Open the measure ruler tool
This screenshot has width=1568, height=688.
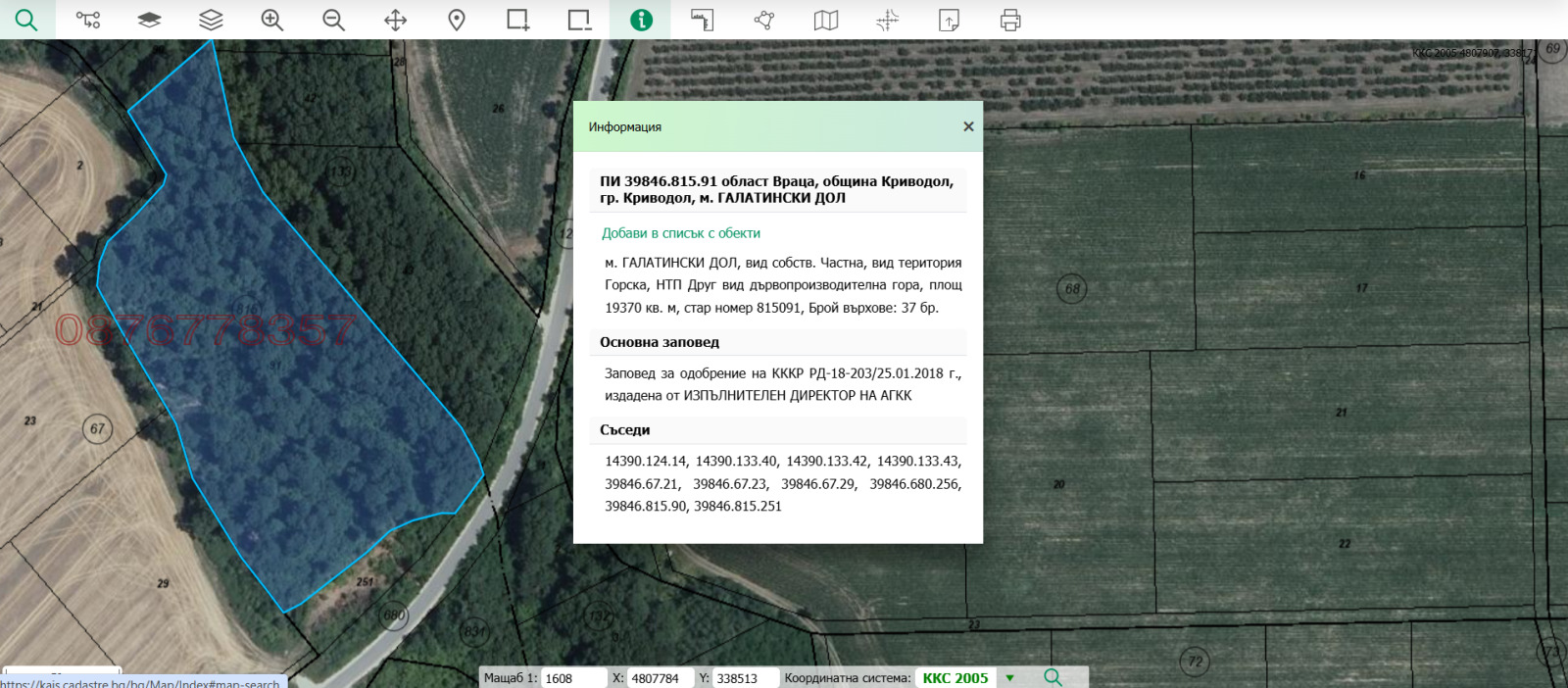pos(702,20)
